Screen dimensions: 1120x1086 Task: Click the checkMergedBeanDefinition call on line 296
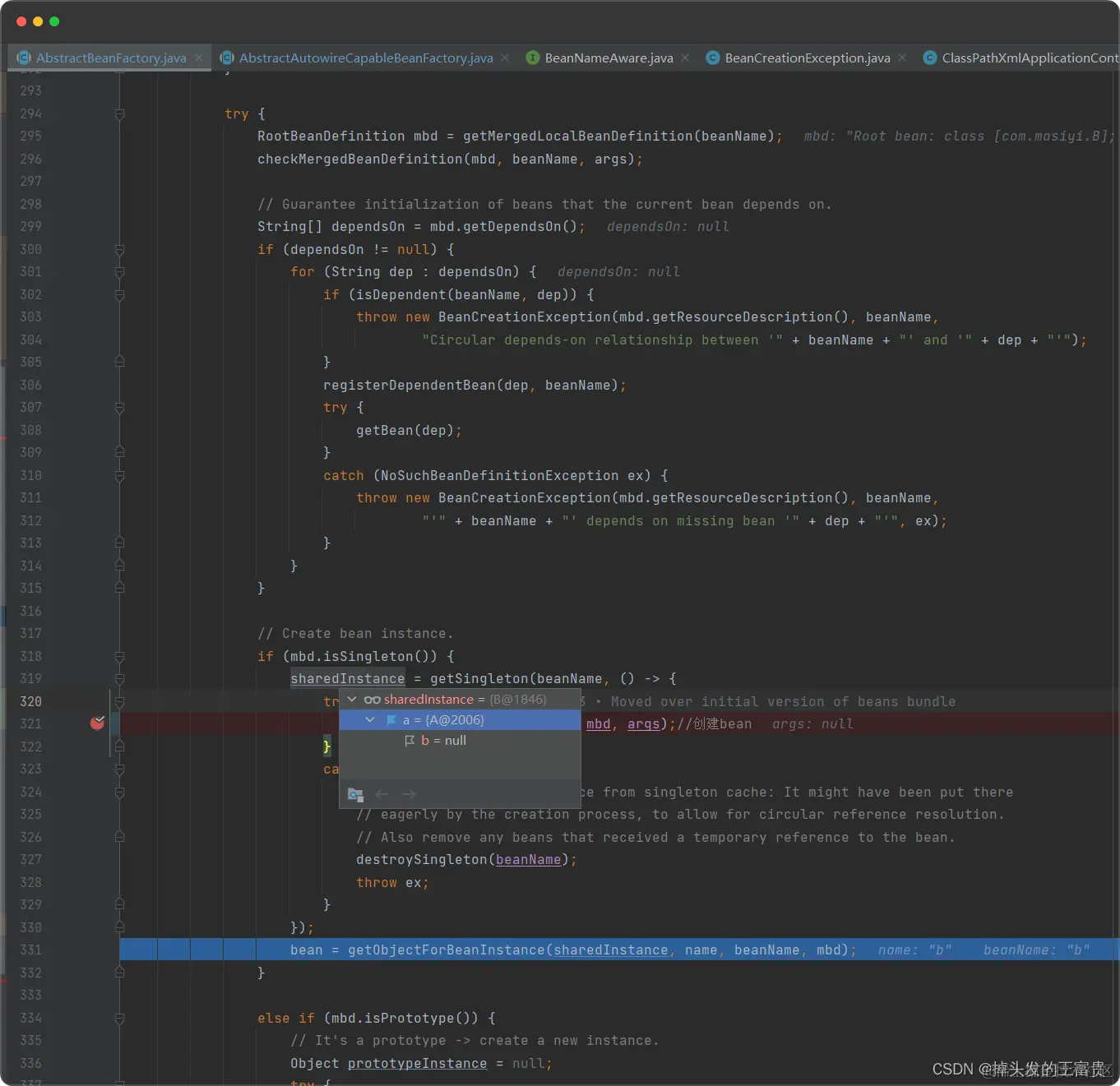click(360, 159)
